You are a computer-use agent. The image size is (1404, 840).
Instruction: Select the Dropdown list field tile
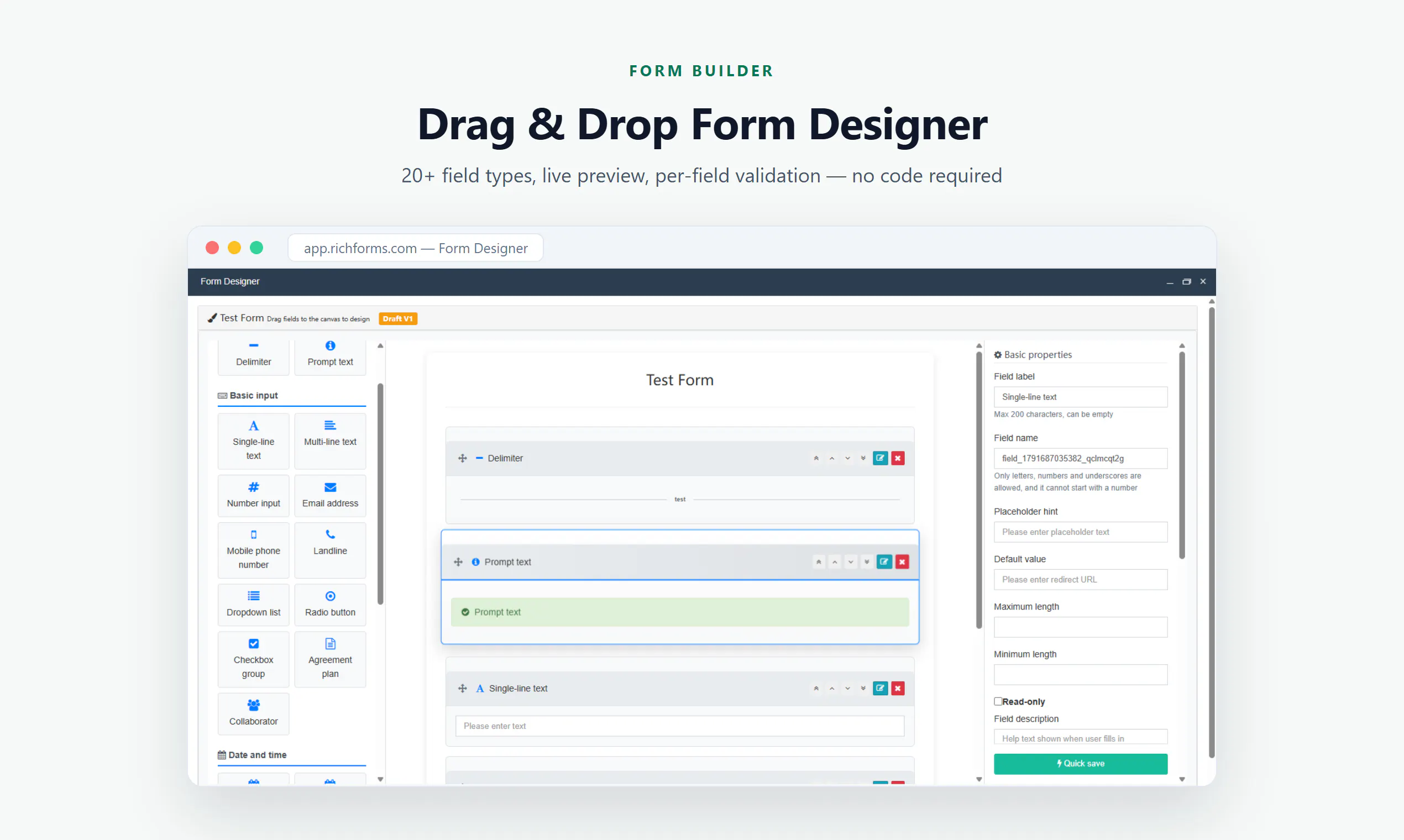point(253,605)
